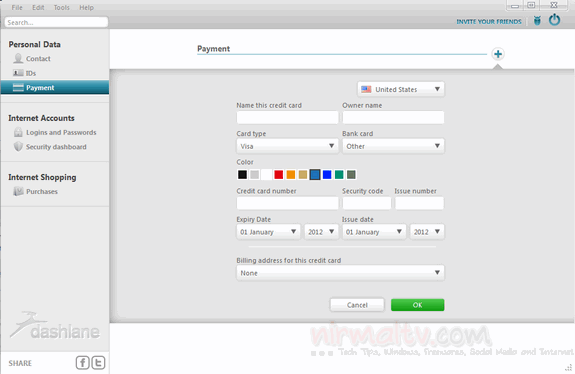Expand the Card type Visa dropdown
Image resolution: width=575 pixels, height=374 pixels.
click(288, 146)
